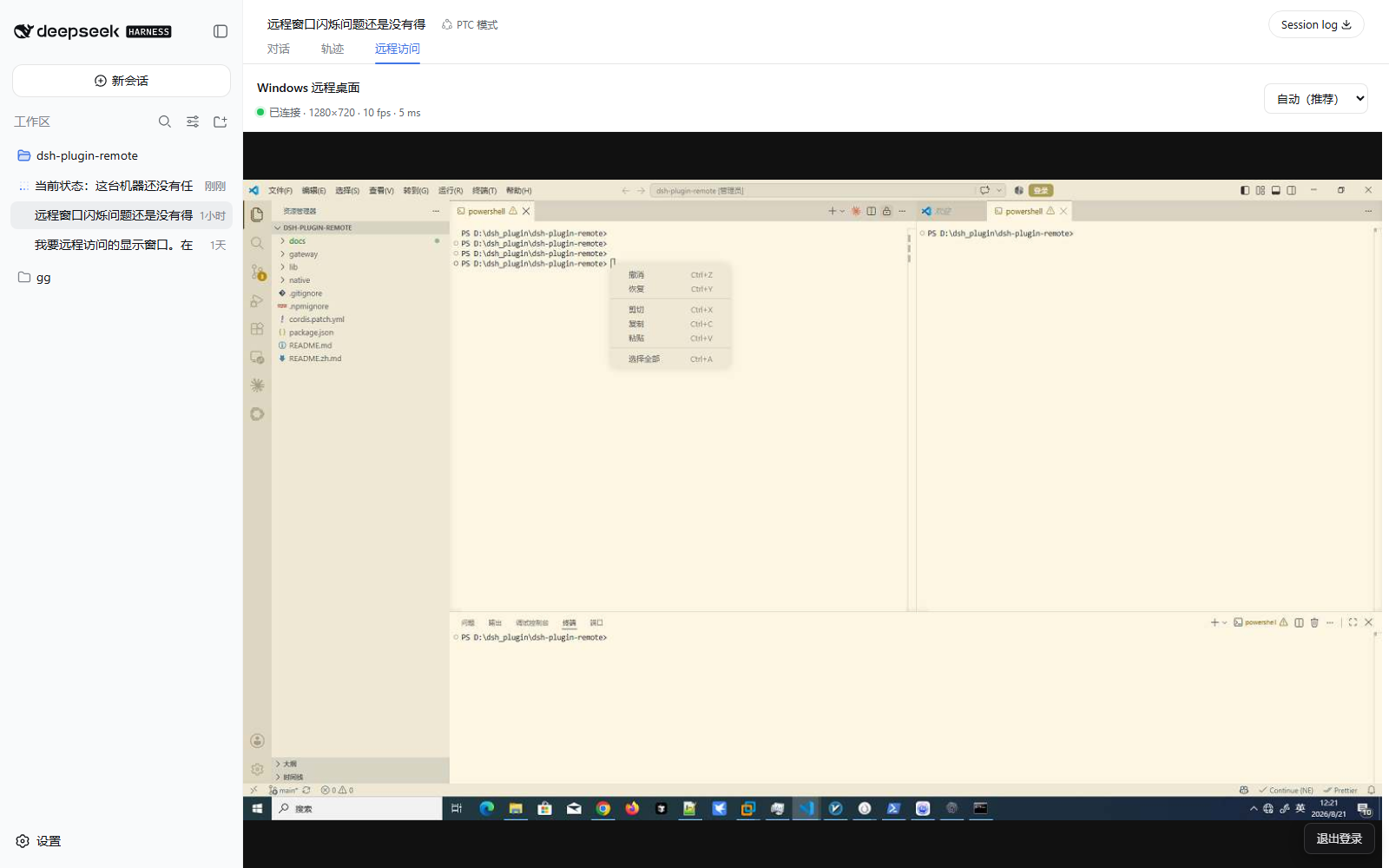Open File Explorer from the remote taskbar
This screenshot has width=1389, height=868.
pyautogui.click(x=516, y=808)
